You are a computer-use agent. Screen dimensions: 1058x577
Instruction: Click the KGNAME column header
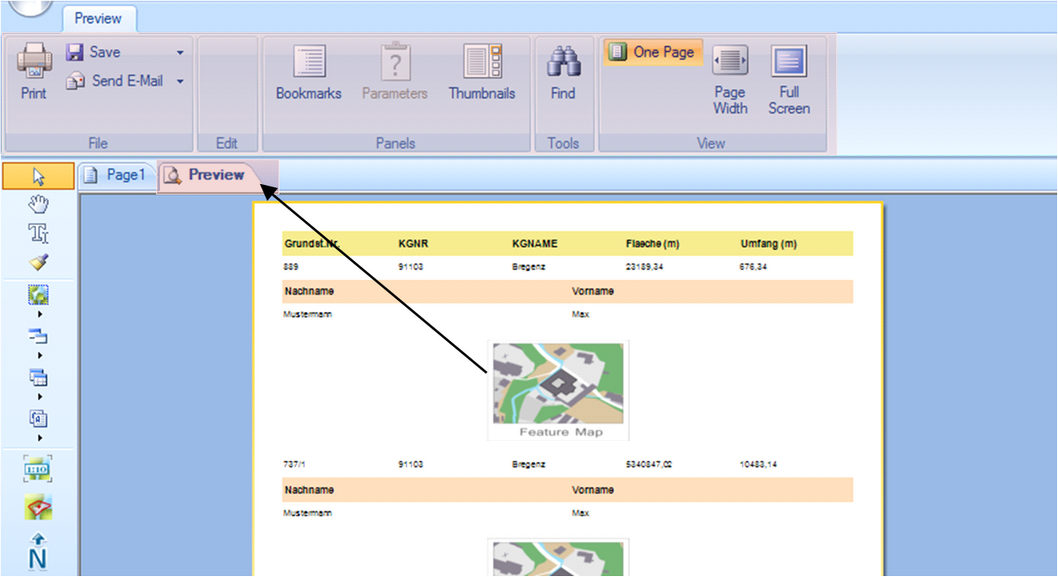click(x=534, y=244)
